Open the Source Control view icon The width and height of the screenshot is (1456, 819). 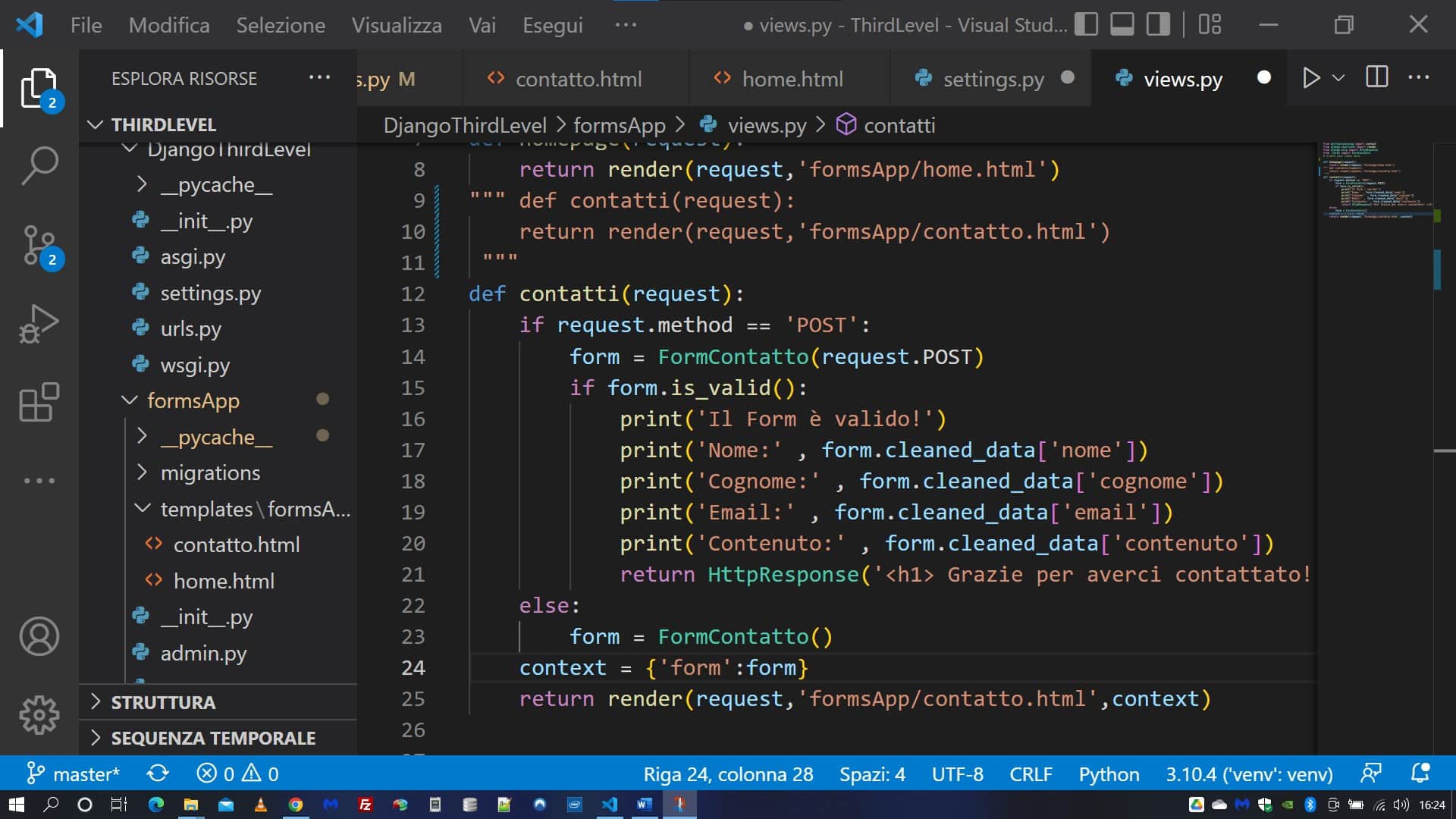[x=39, y=246]
